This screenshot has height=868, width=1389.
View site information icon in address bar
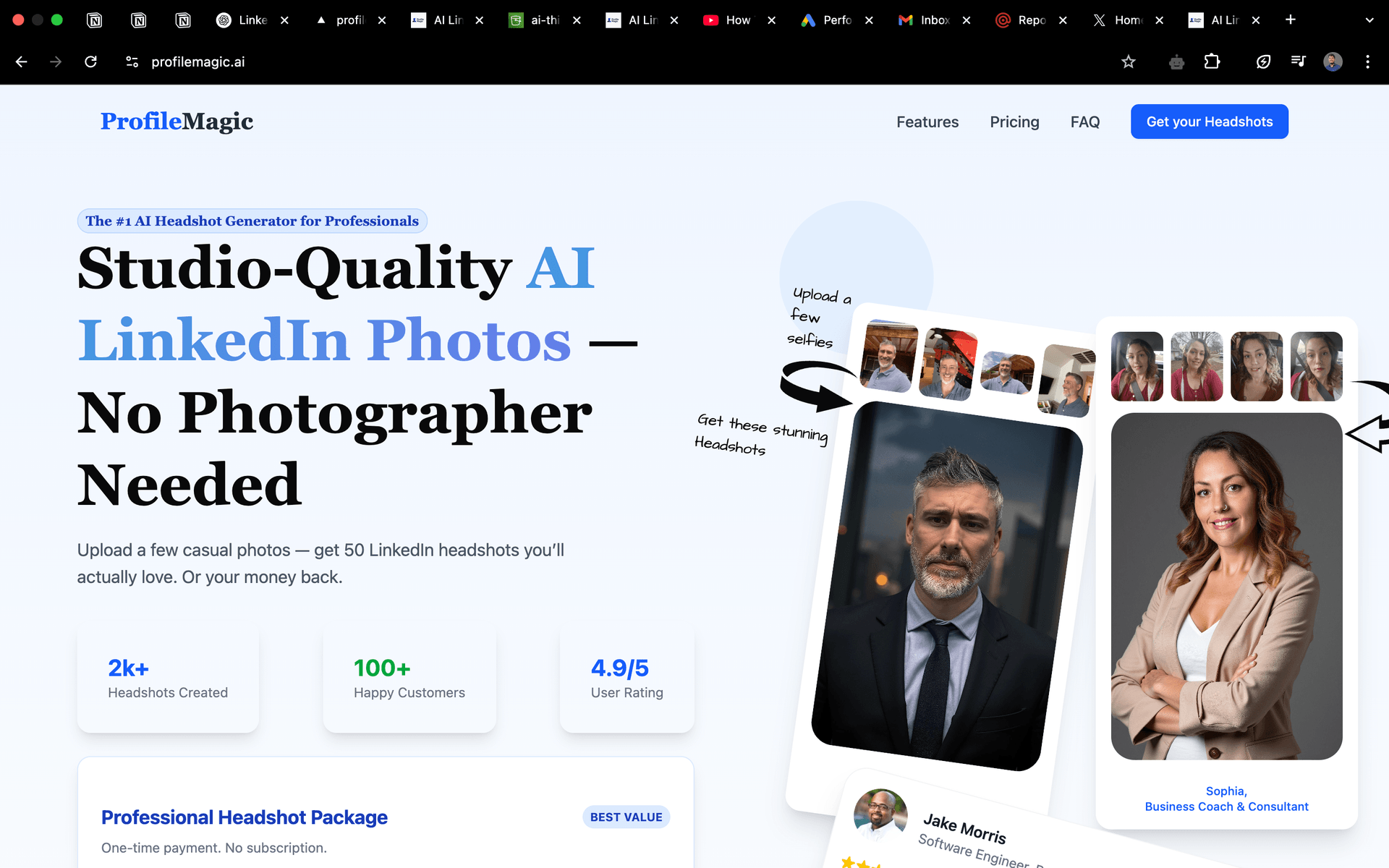(132, 62)
